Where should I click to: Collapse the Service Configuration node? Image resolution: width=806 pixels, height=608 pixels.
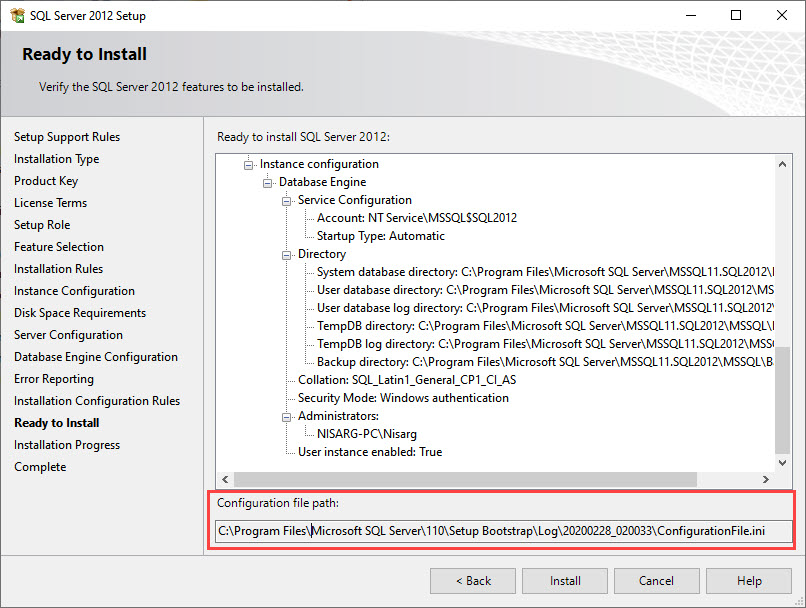point(288,200)
